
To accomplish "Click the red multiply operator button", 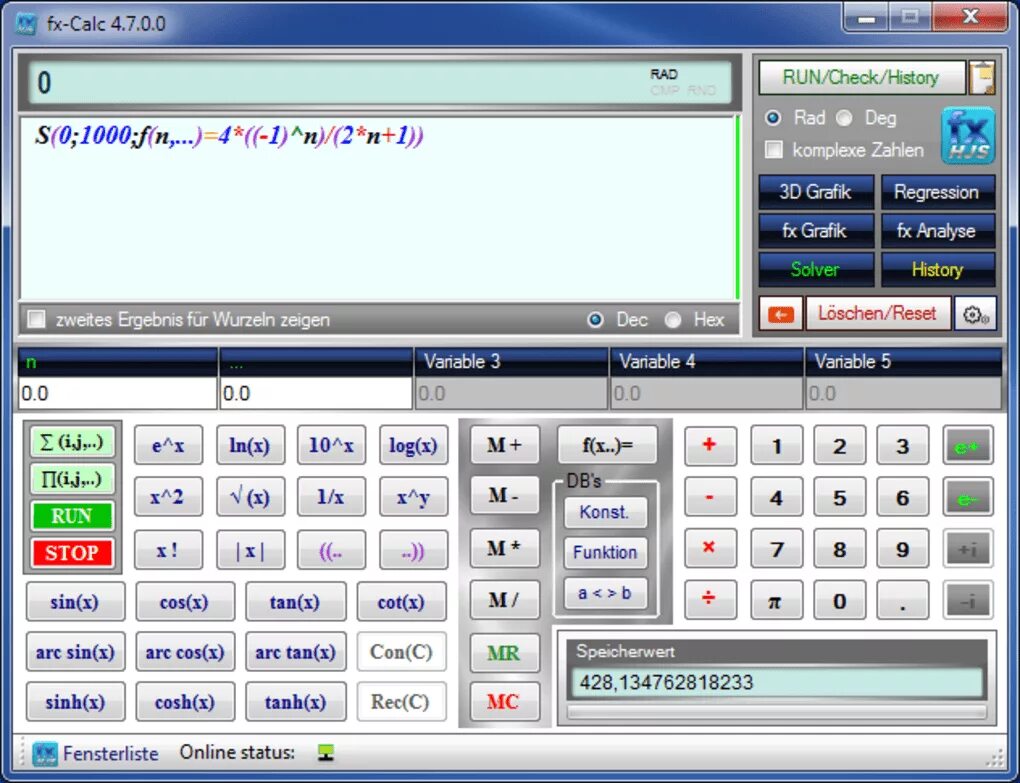I will click(710, 548).
